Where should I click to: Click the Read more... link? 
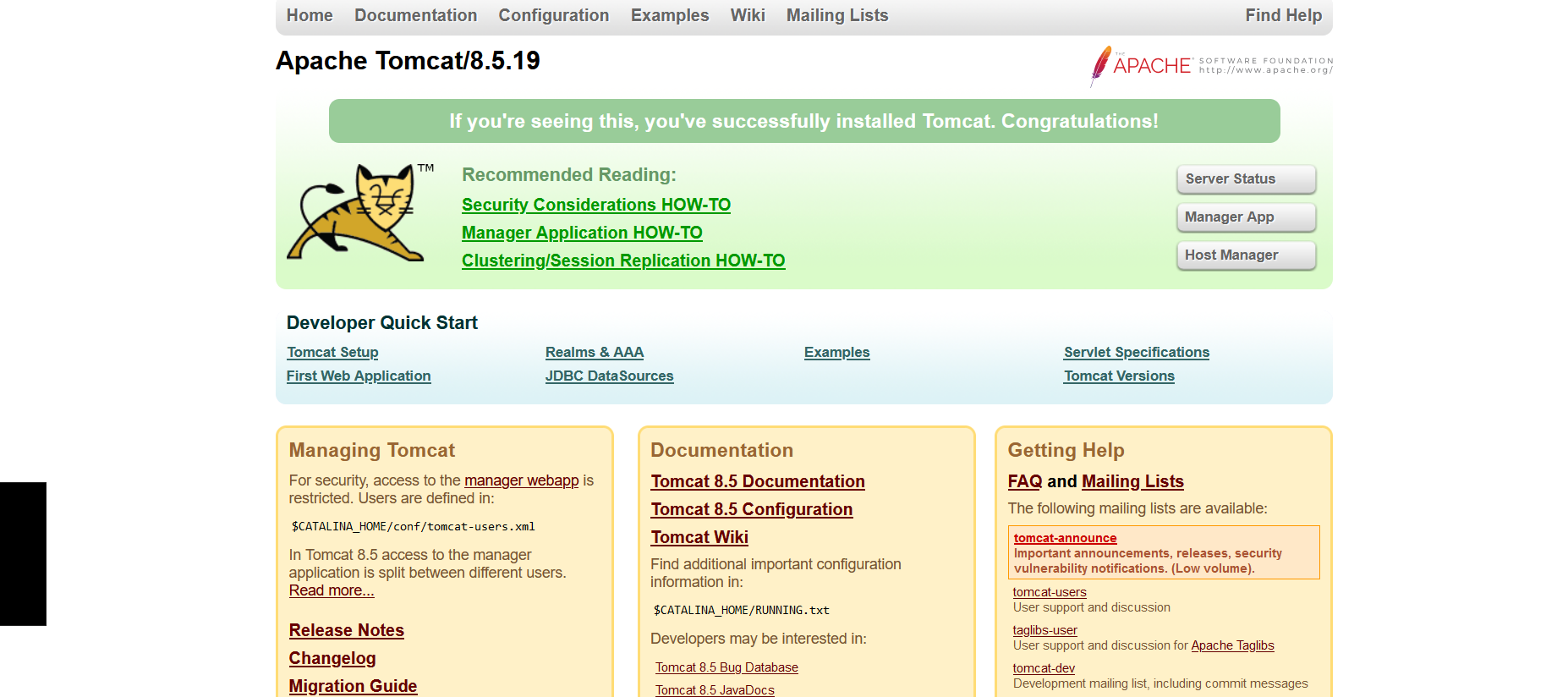coord(332,590)
